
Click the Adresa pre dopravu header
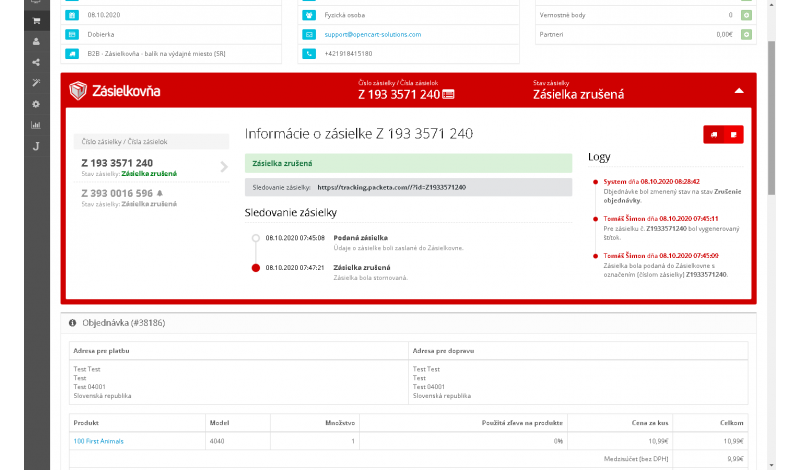(x=443, y=351)
